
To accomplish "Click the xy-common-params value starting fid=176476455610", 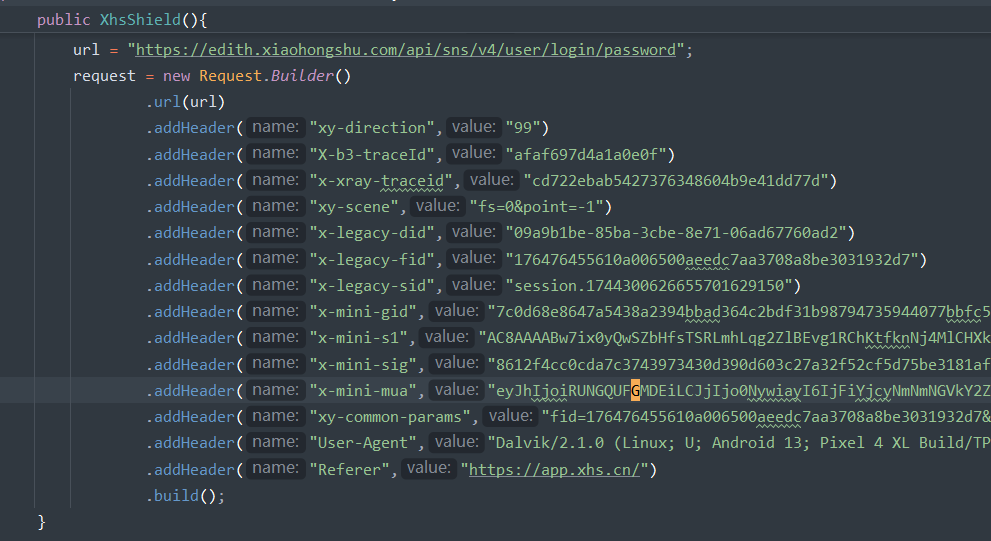I will click(x=766, y=416).
